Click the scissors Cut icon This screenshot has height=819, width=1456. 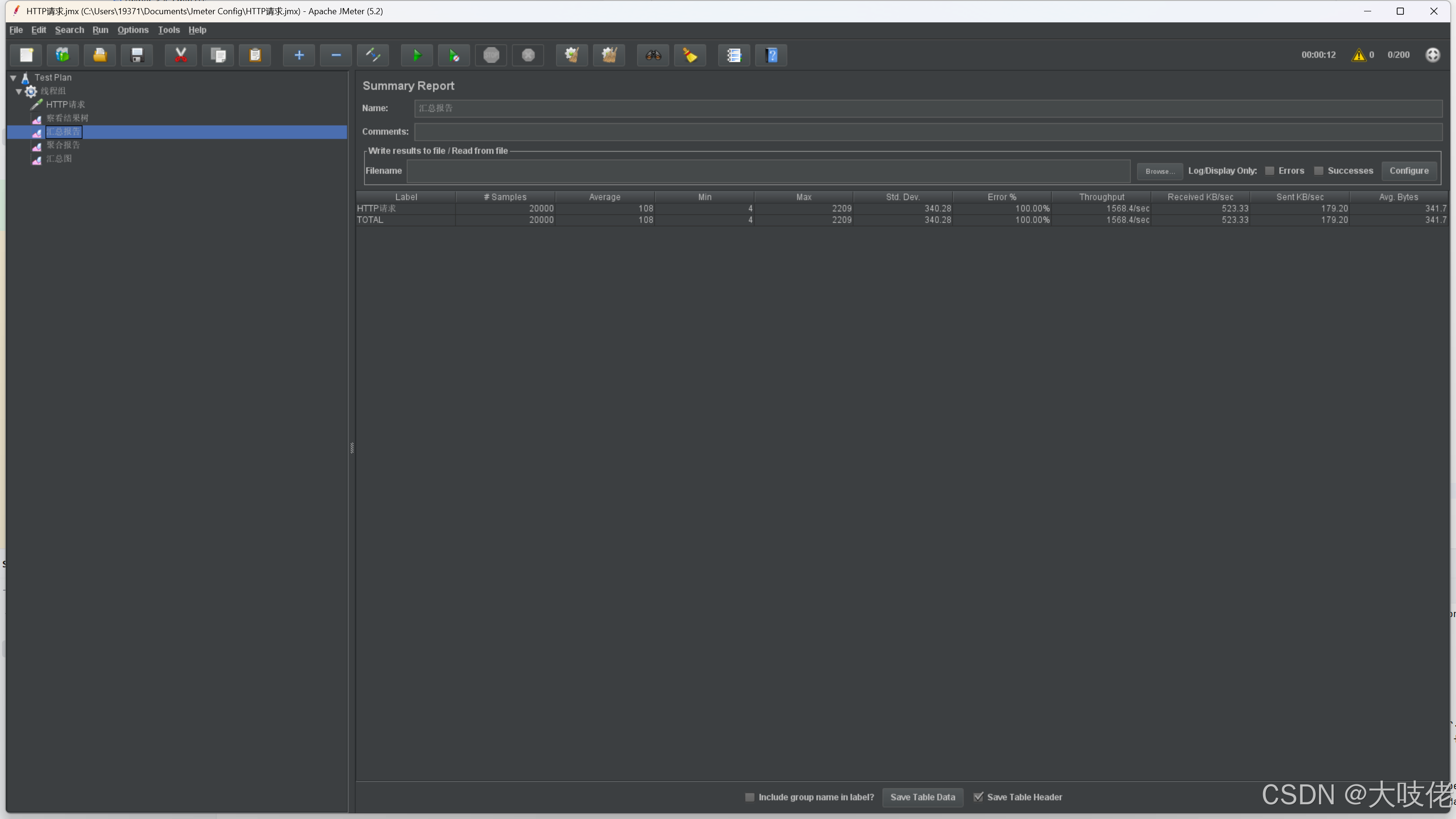pyautogui.click(x=180, y=55)
